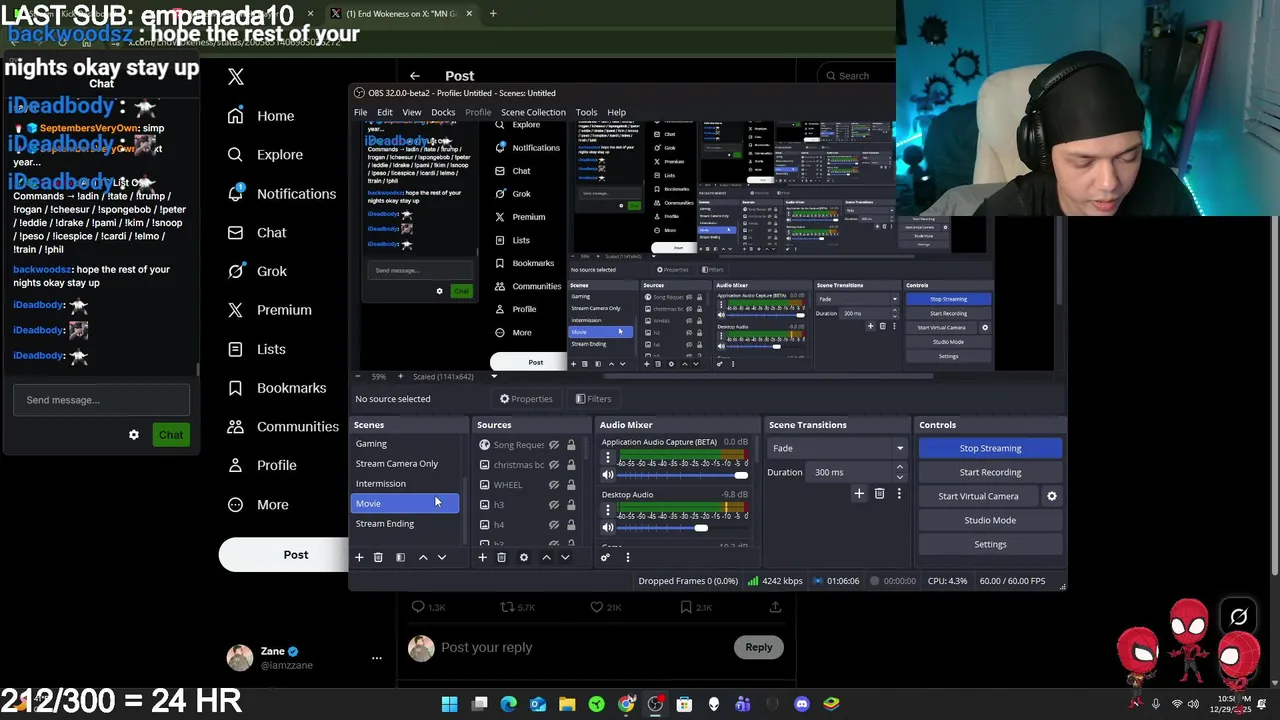Open Scene Collection menu in OBS
The image size is (1280, 720).
tap(533, 112)
